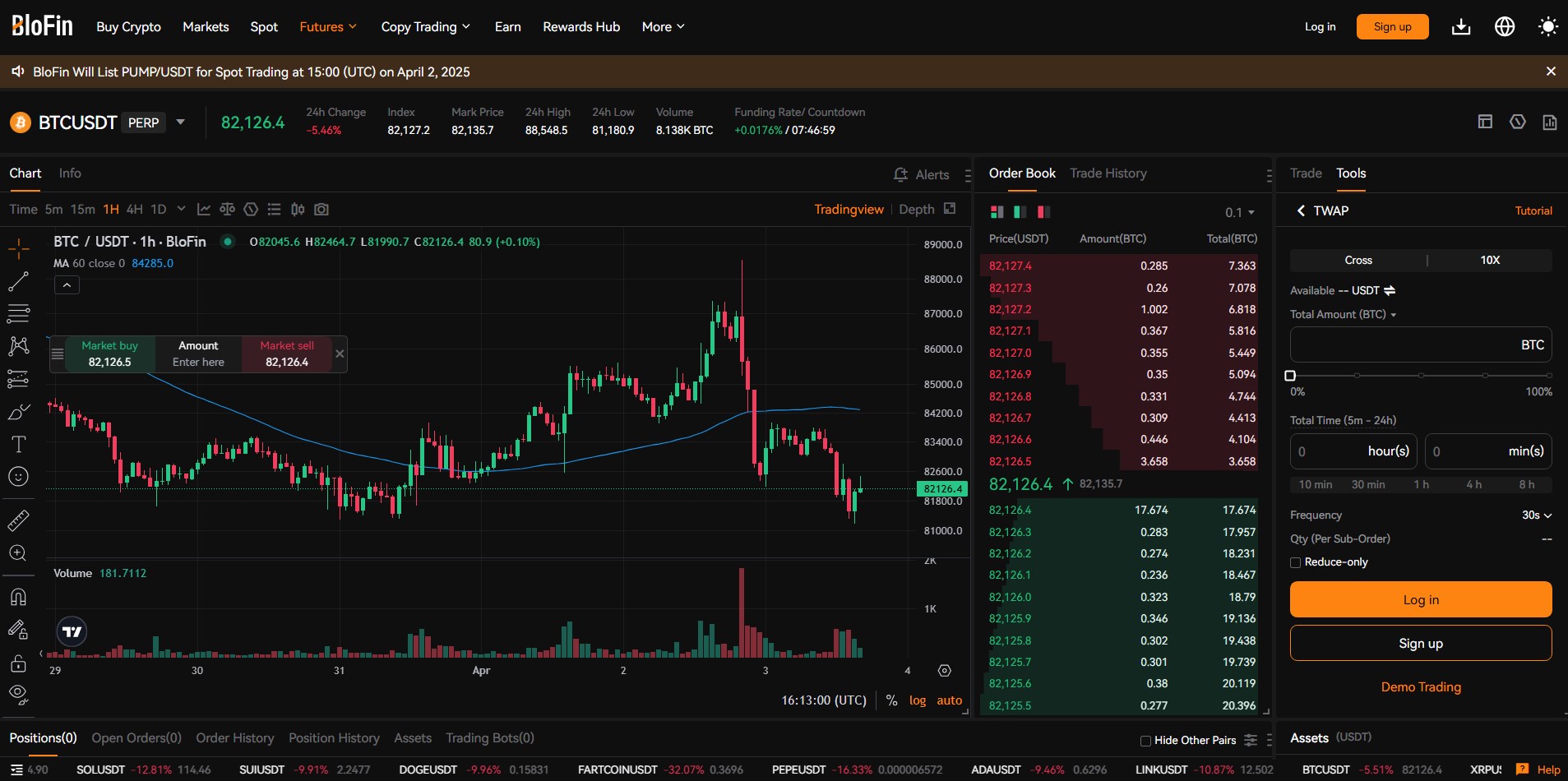Change order book 0.1 price grouping

pyautogui.click(x=1240, y=212)
